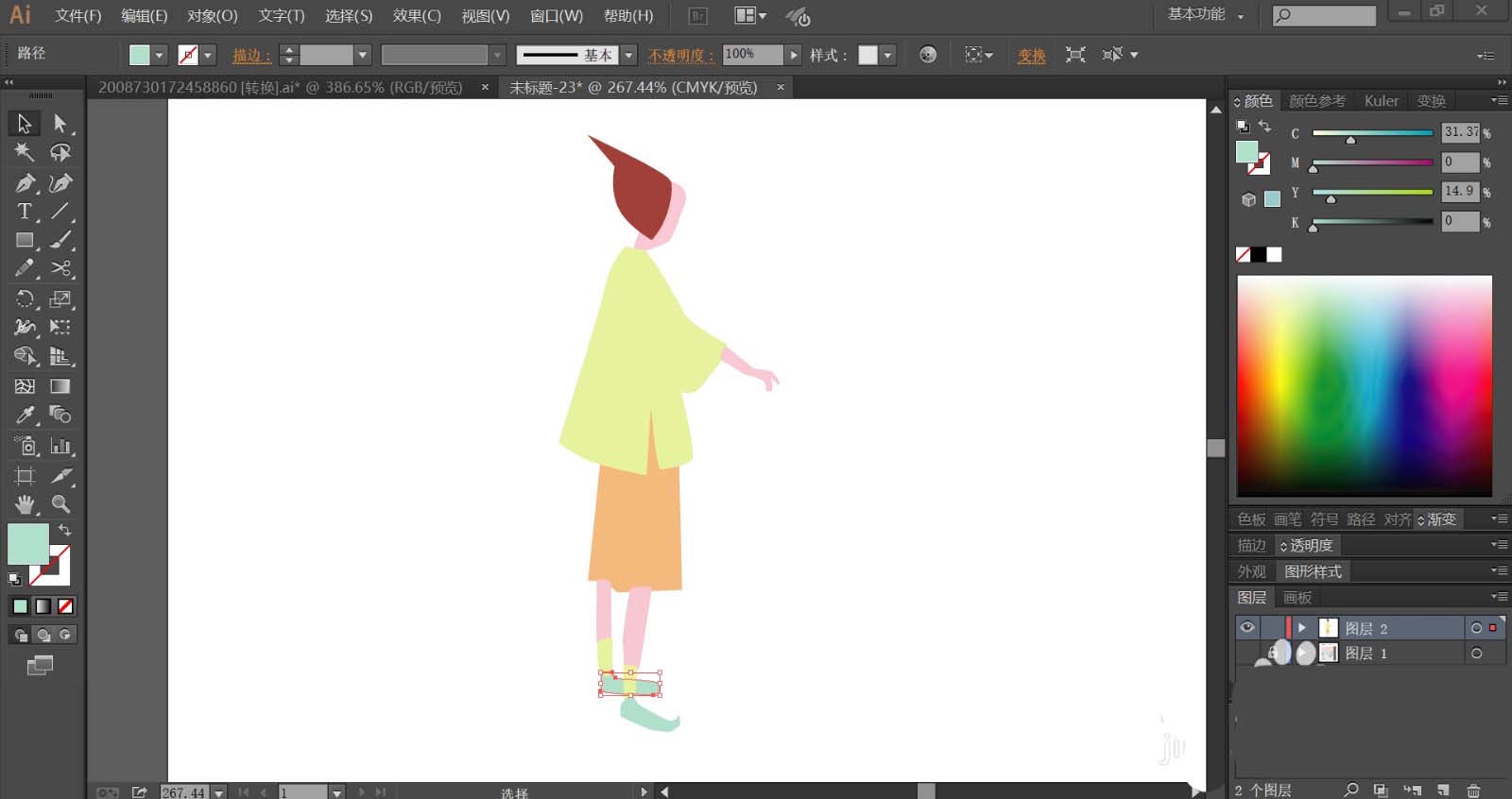Viewport: 1512px width, 799px height.
Task: Expand 图层 2 sublayers
Action: click(1302, 627)
